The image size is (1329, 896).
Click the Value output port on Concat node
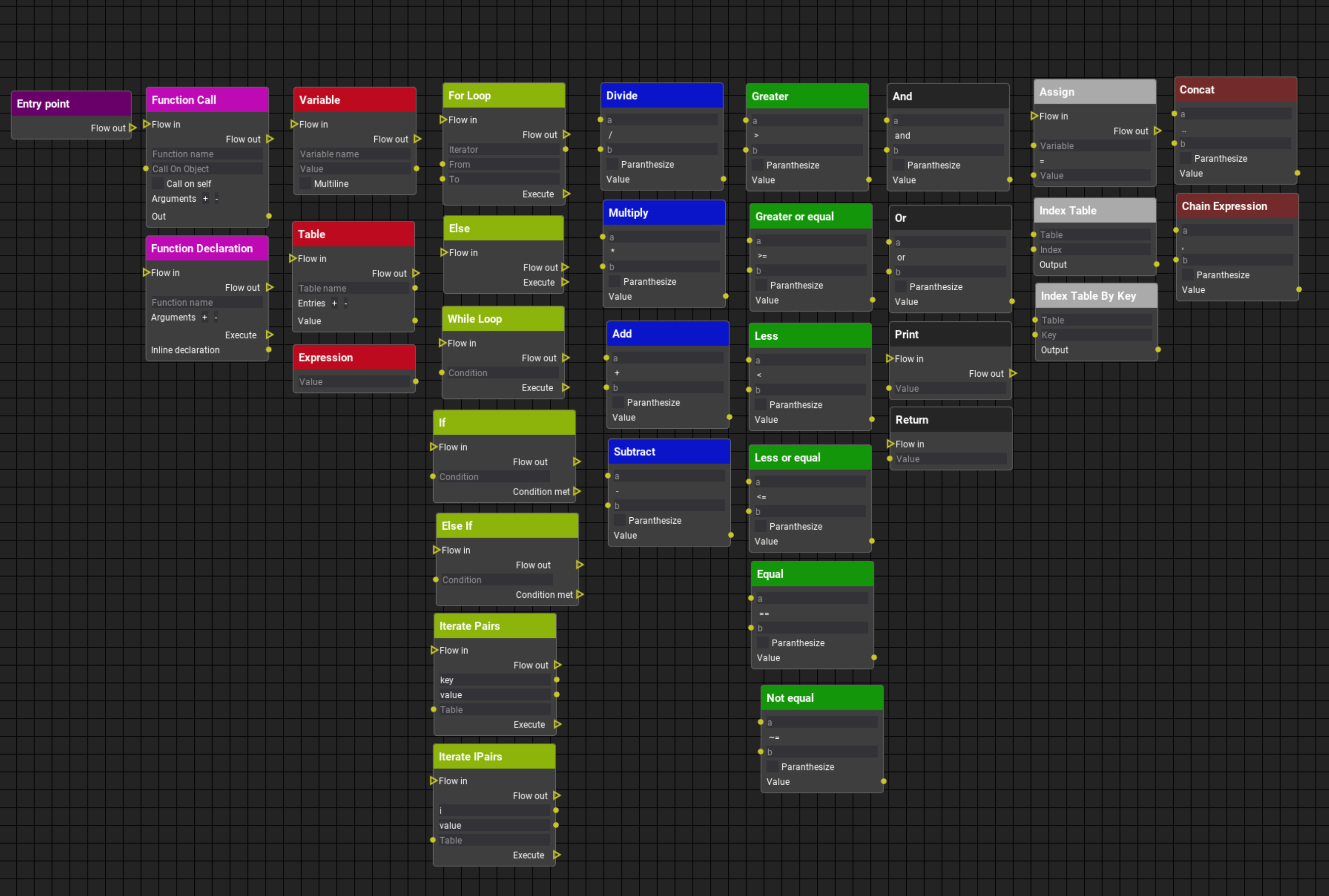point(1297,173)
